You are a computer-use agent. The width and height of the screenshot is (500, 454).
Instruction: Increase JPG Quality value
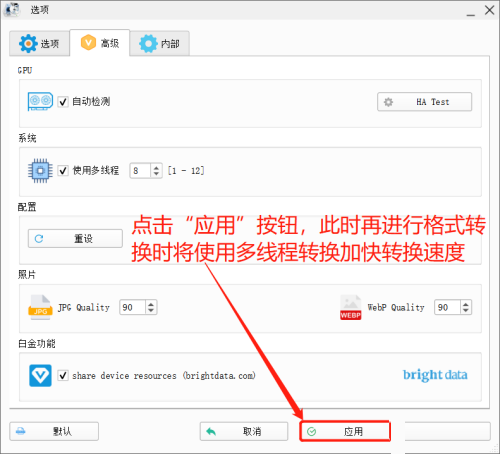[x=151, y=304]
